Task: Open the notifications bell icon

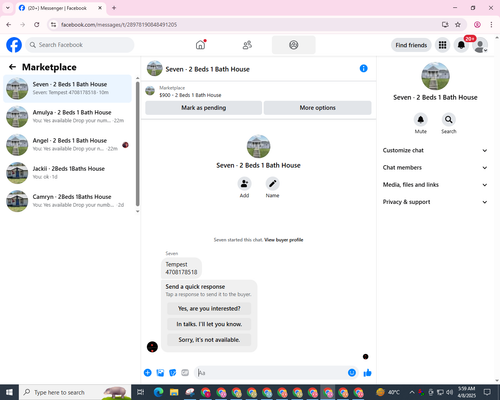Action: click(x=461, y=45)
